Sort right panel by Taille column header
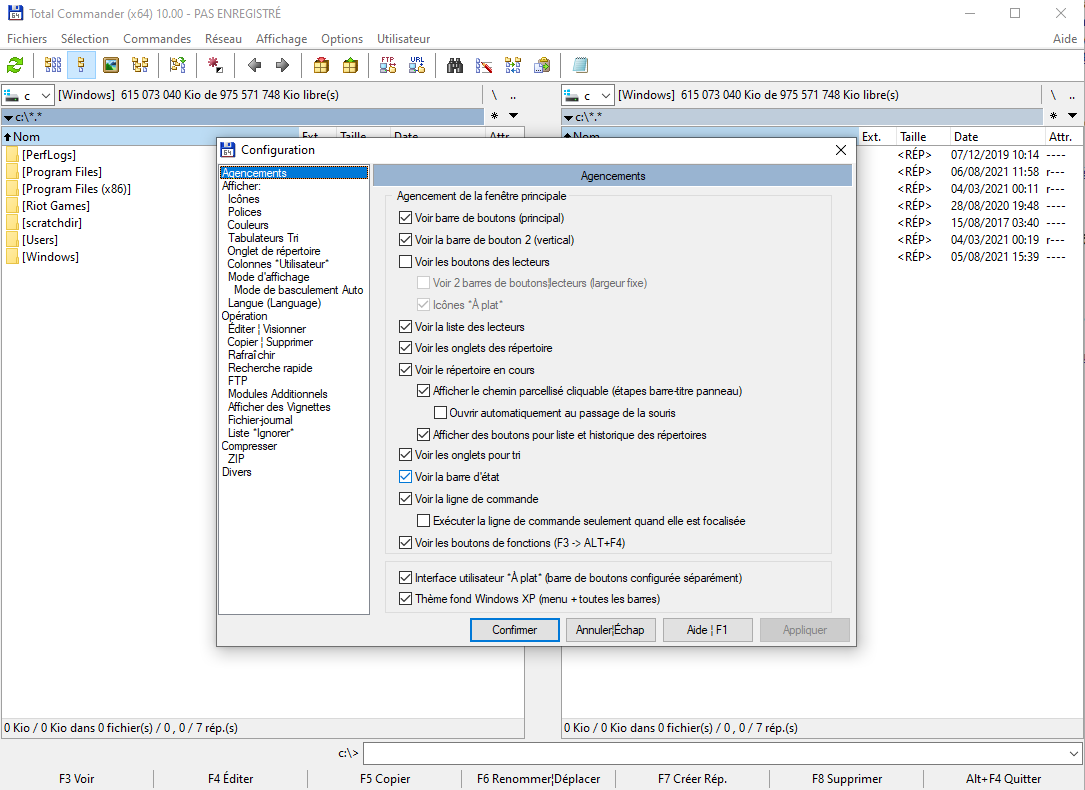Viewport: 1085px width, 790px height. click(x=922, y=137)
